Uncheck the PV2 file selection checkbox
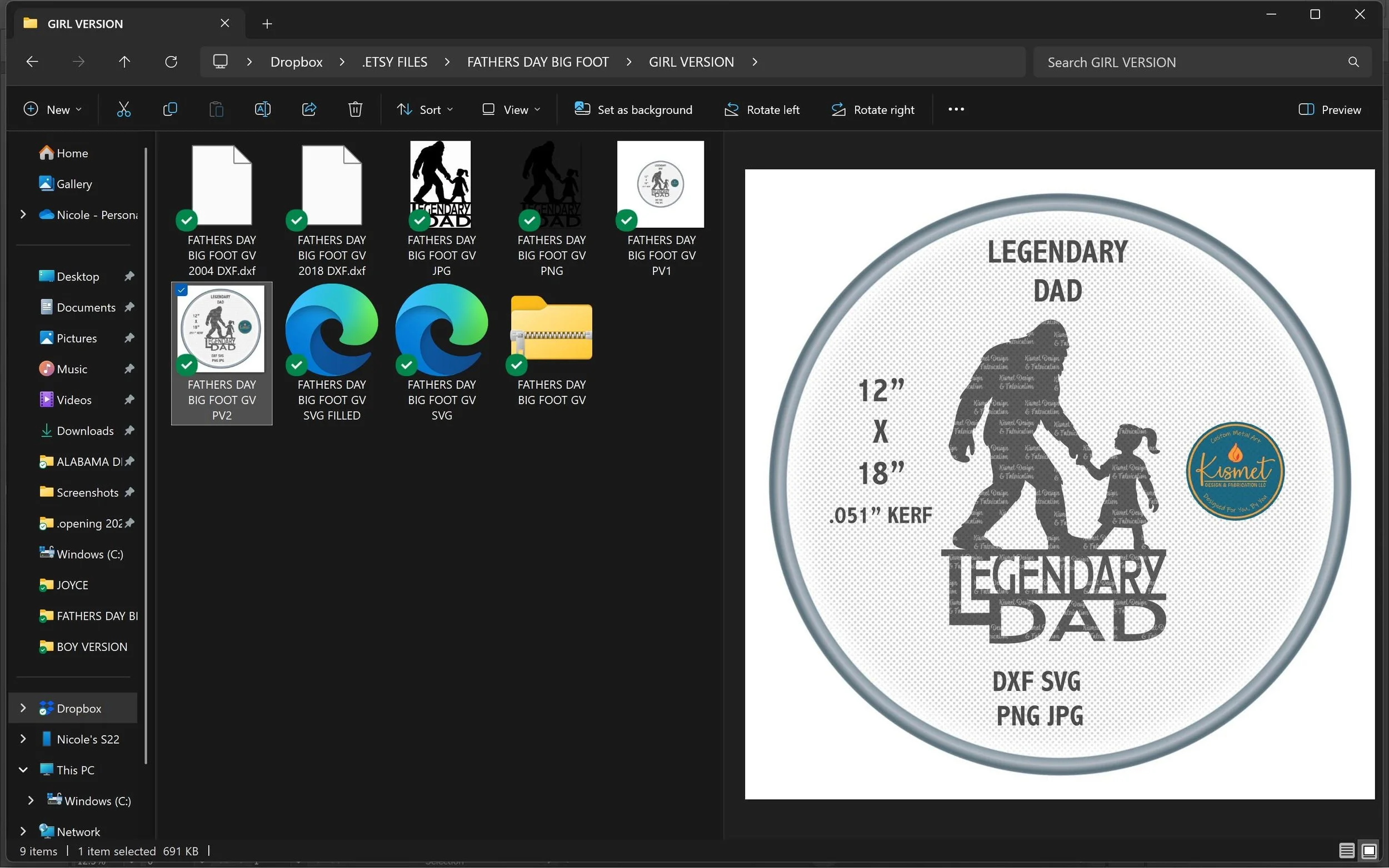 click(x=182, y=290)
